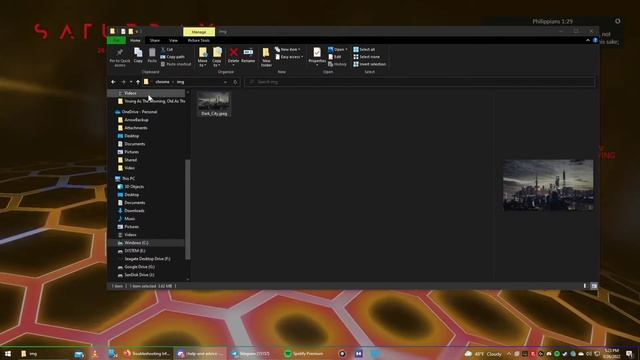Image resolution: width=640 pixels, height=360 pixels.
Task: Click the navigation pane vertical scrollbar
Action: tap(188, 209)
